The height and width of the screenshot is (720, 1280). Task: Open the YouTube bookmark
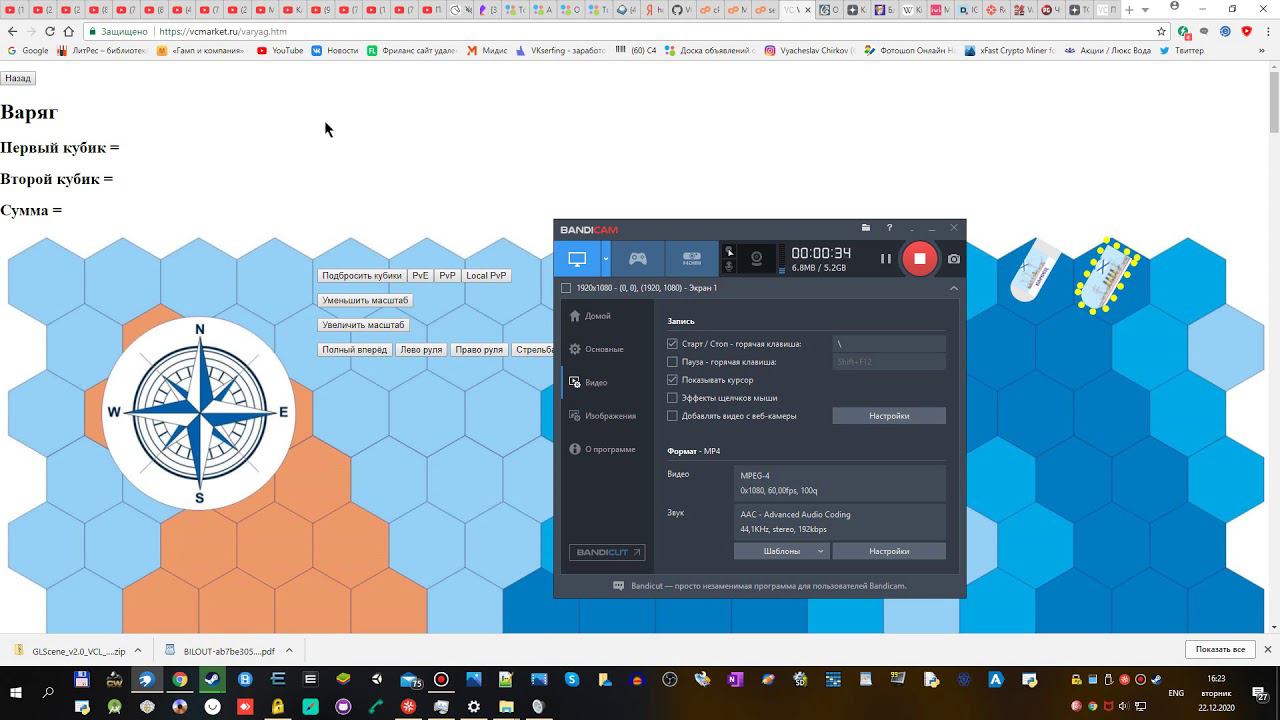(x=280, y=50)
